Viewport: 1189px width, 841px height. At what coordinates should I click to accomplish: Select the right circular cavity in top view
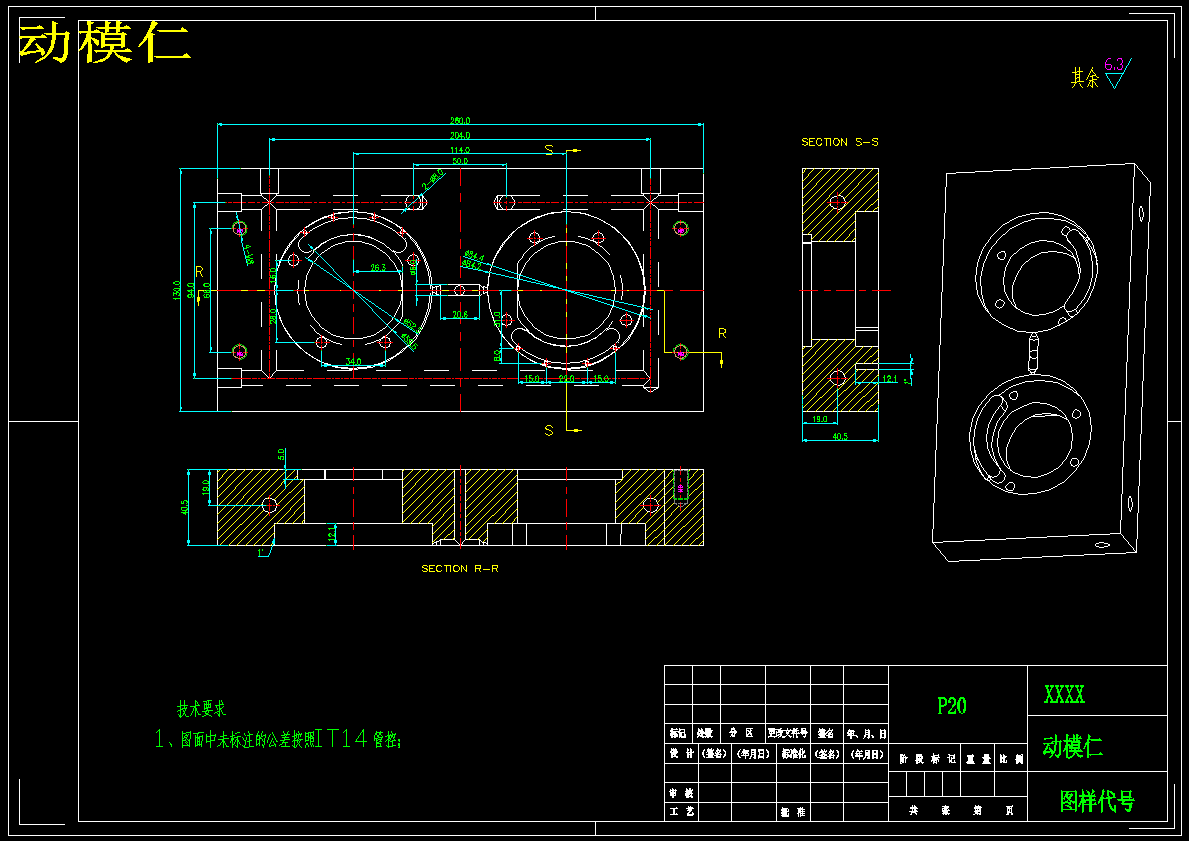coord(566,290)
